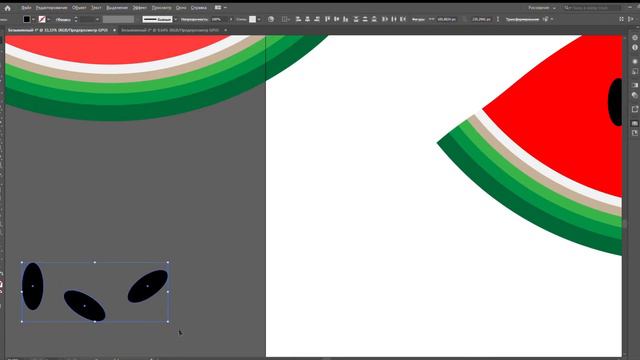Viewport: 640px width, 360px height.
Task: Open the top gear-shaped panel icon in right dock
Action: click(635, 38)
